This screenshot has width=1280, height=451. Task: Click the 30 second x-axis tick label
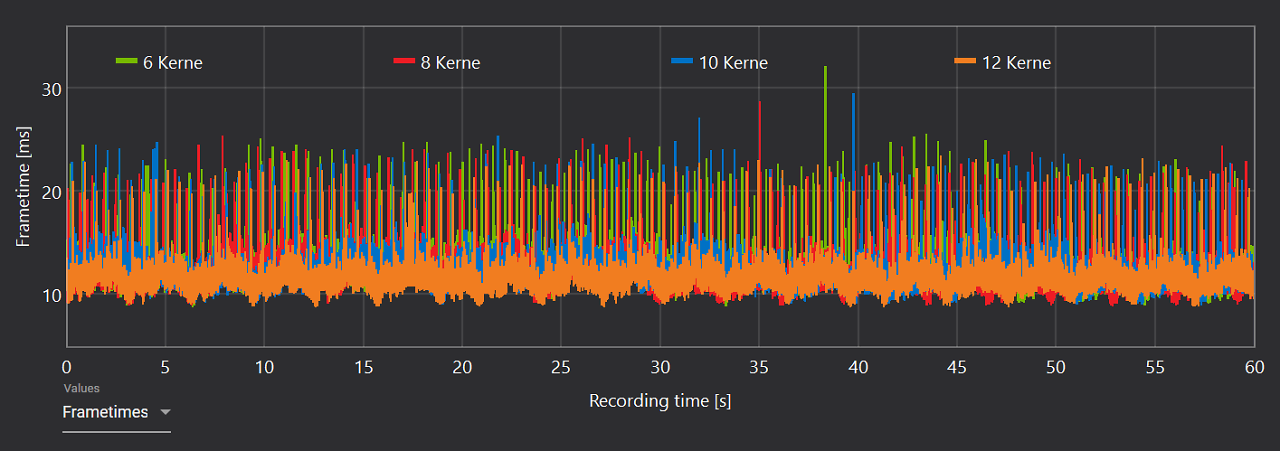(x=660, y=367)
